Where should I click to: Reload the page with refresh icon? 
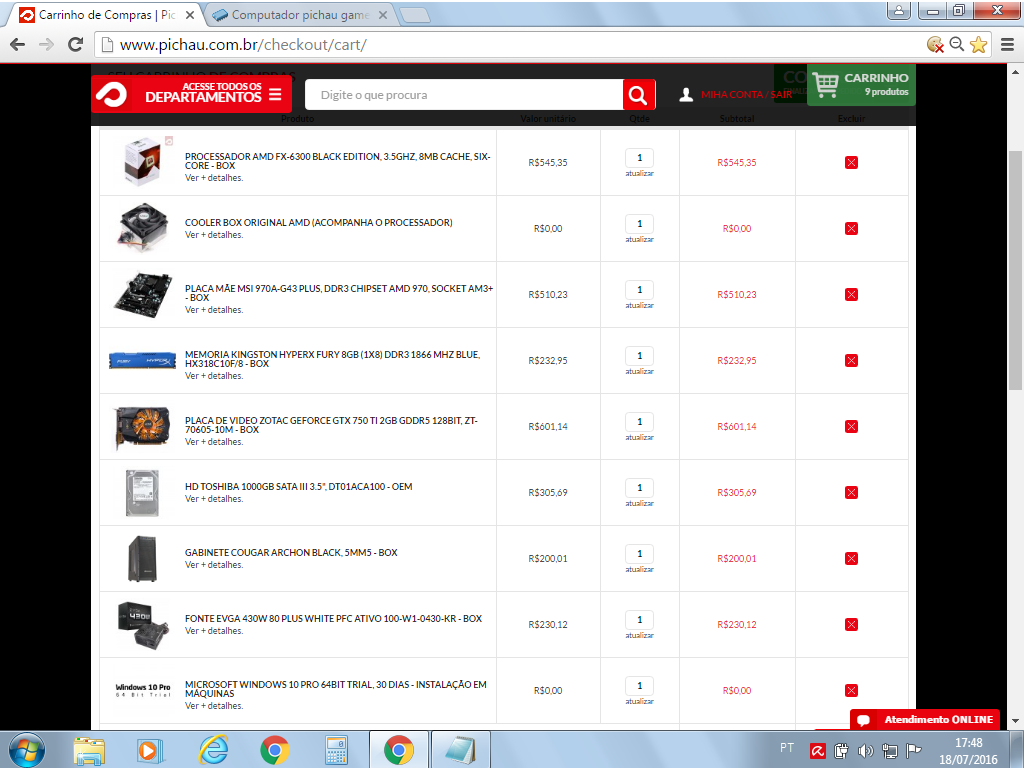point(76,44)
